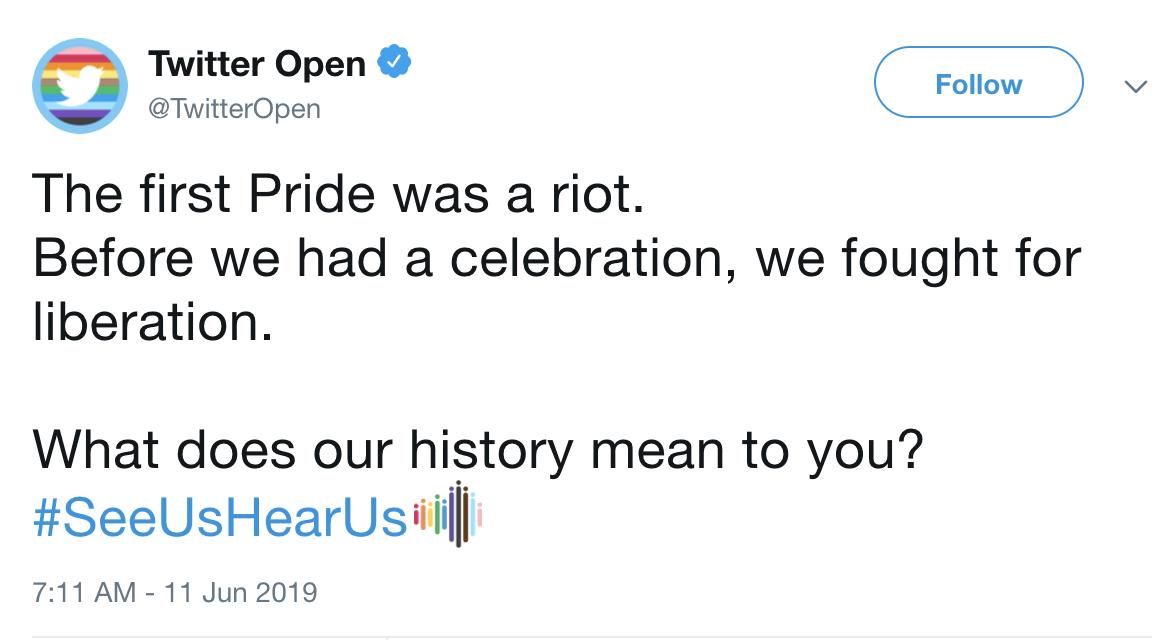Click the word "Before" starting the second line

point(113,259)
